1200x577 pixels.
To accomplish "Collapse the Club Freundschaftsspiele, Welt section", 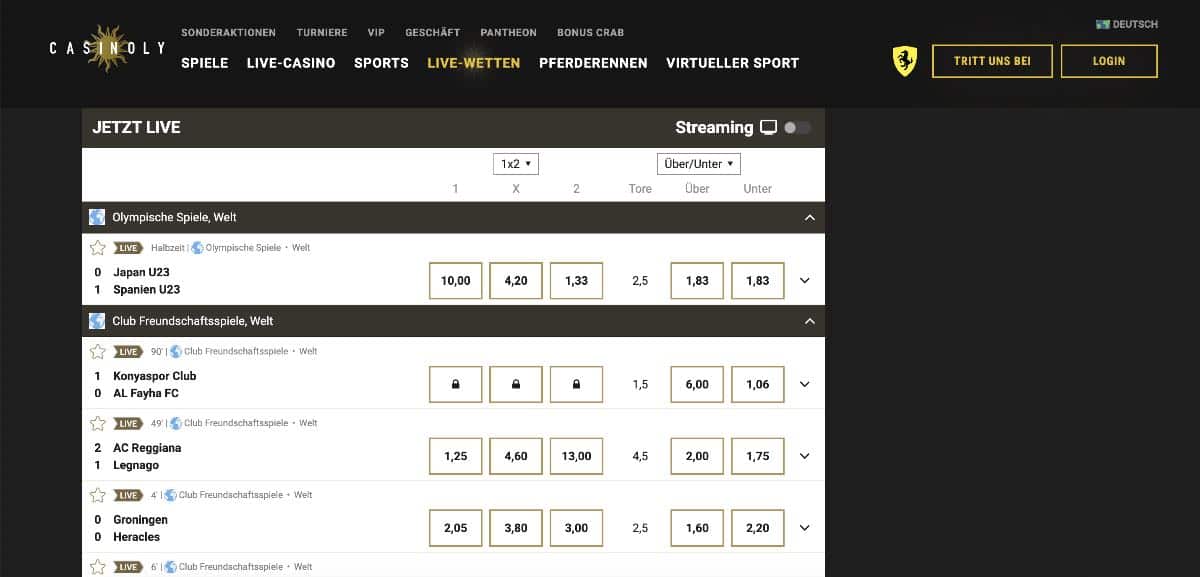I will (810, 321).
